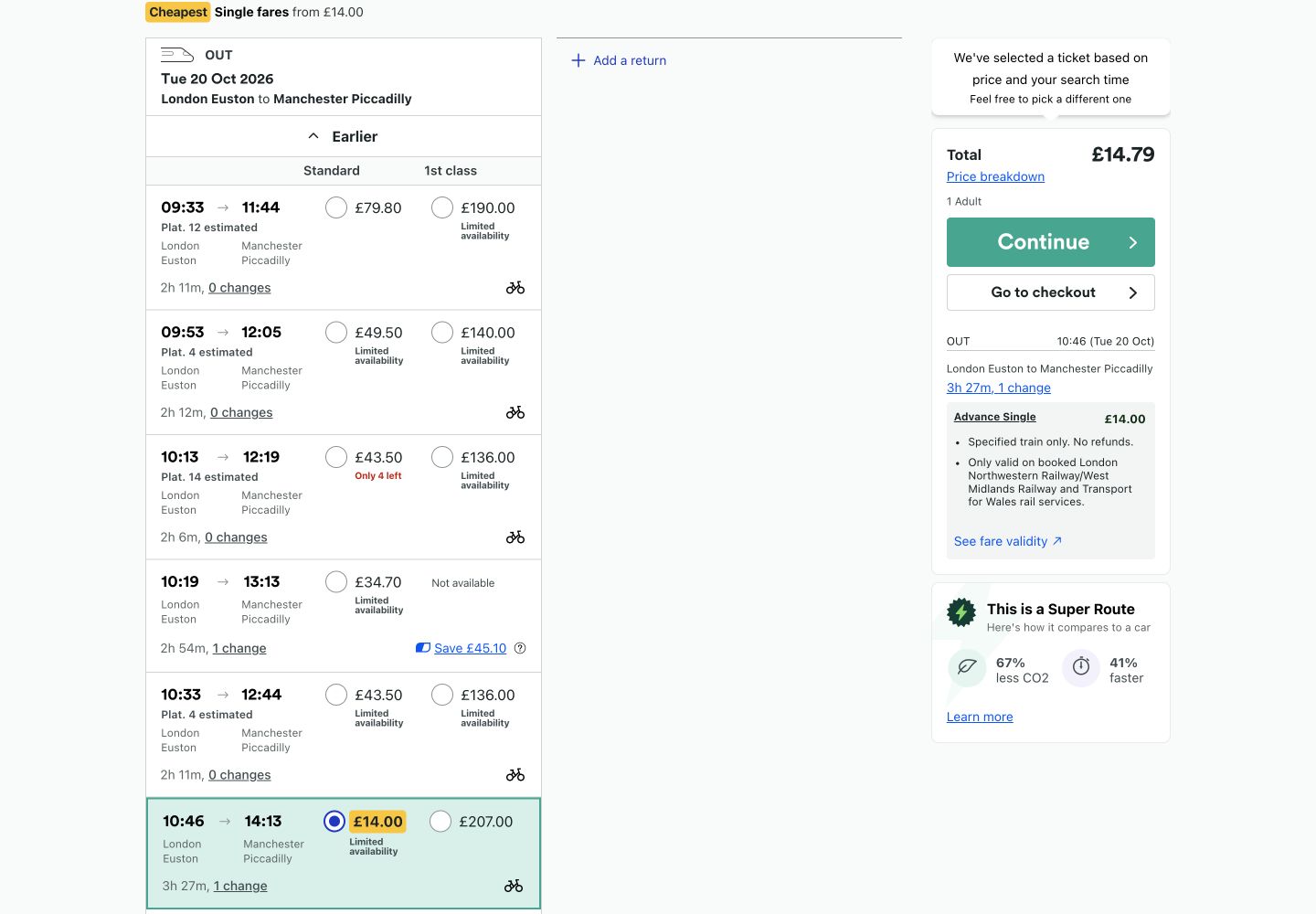The height and width of the screenshot is (914, 1316).
Task: Click the Super Route lightning badge icon
Action: point(961,611)
